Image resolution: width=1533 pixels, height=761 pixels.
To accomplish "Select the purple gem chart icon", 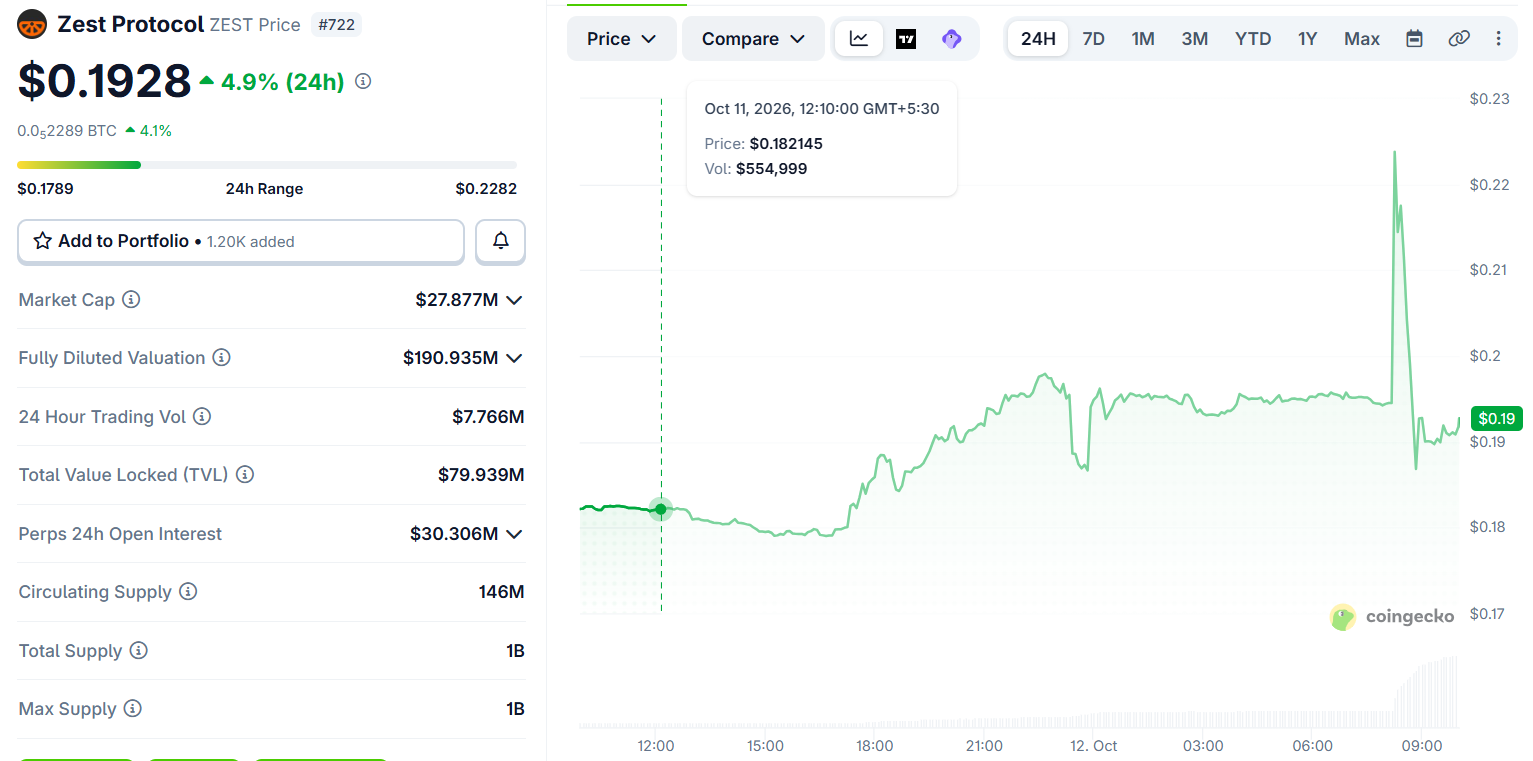I will pyautogui.click(x=951, y=39).
